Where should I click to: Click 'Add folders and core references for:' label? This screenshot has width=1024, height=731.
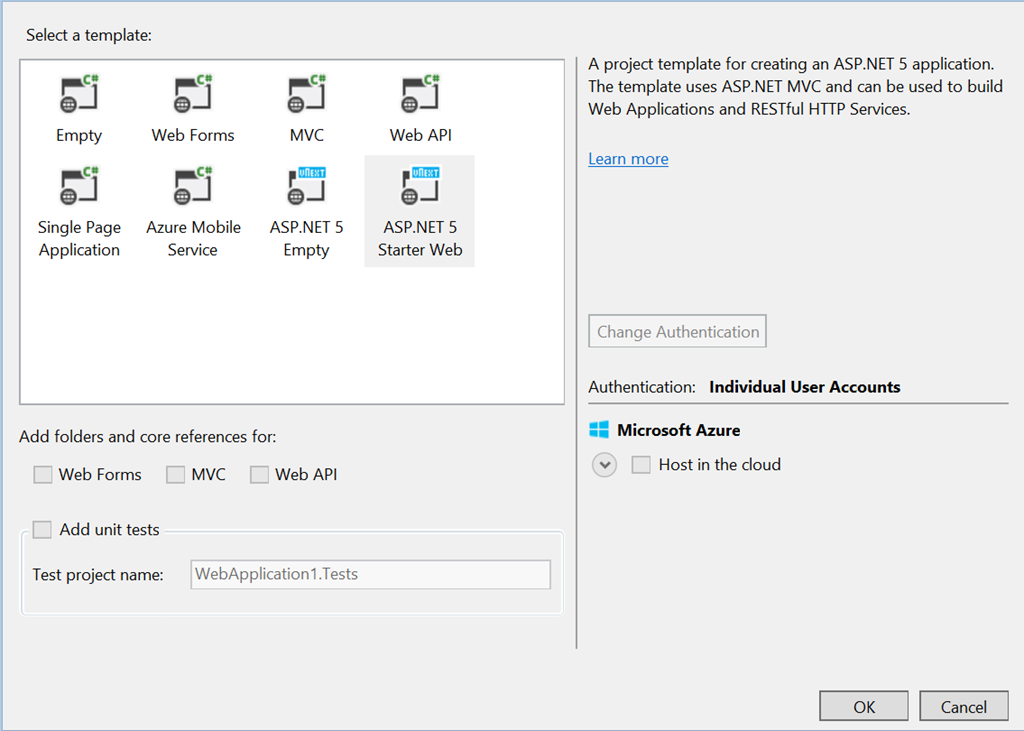[148, 436]
